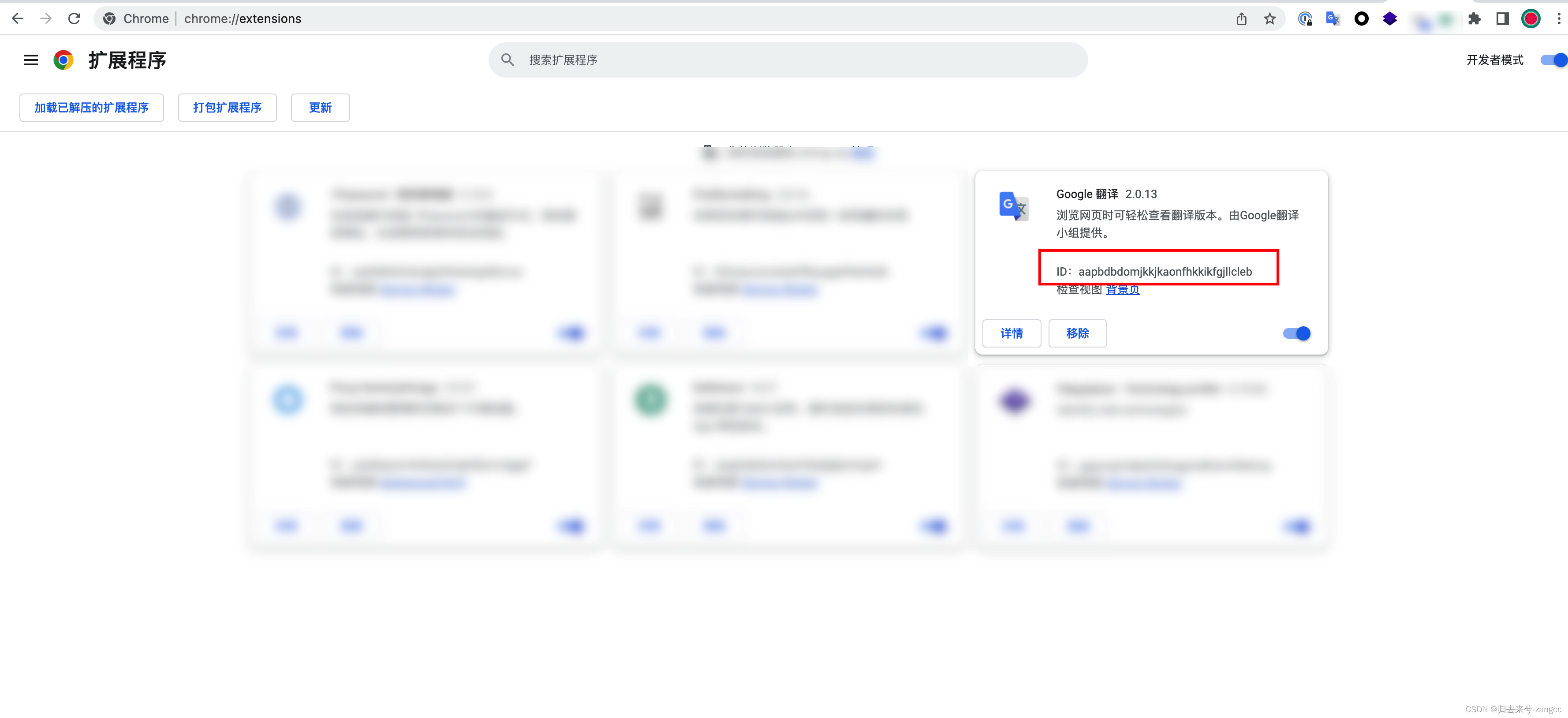1568x718 pixels.
Task: Click the browser forward arrow
Action: coord(46,19)
